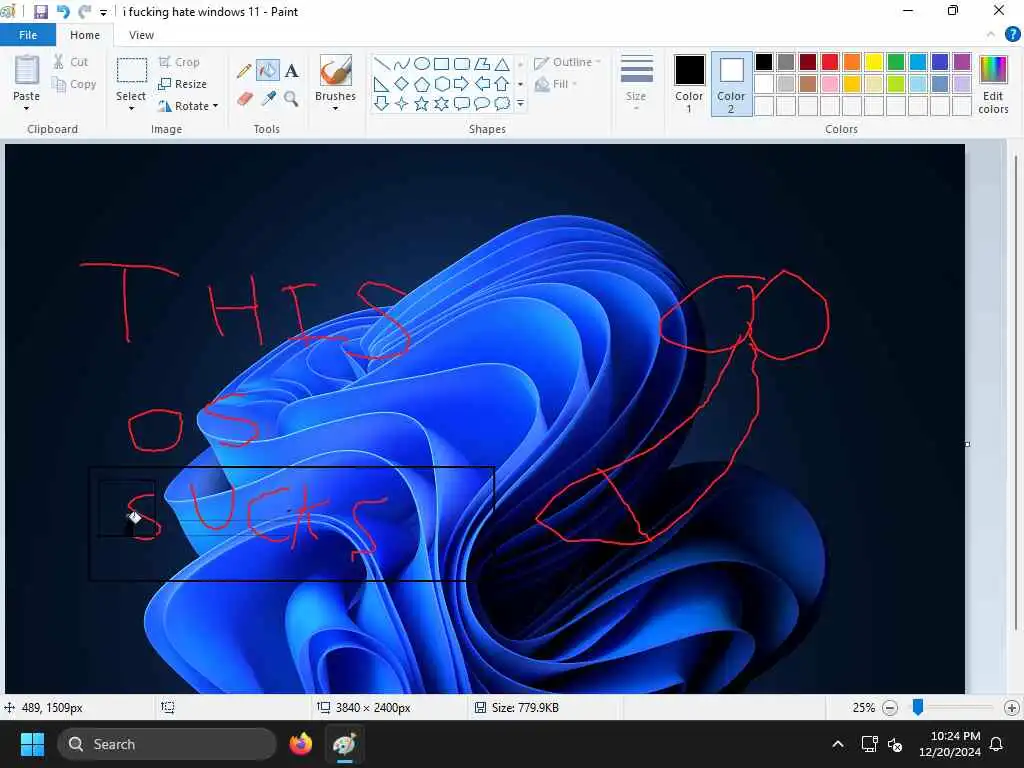Screen dimensions: 1024x768
Task: Click the rectangular Select button
Action: (x=131, y=71)
